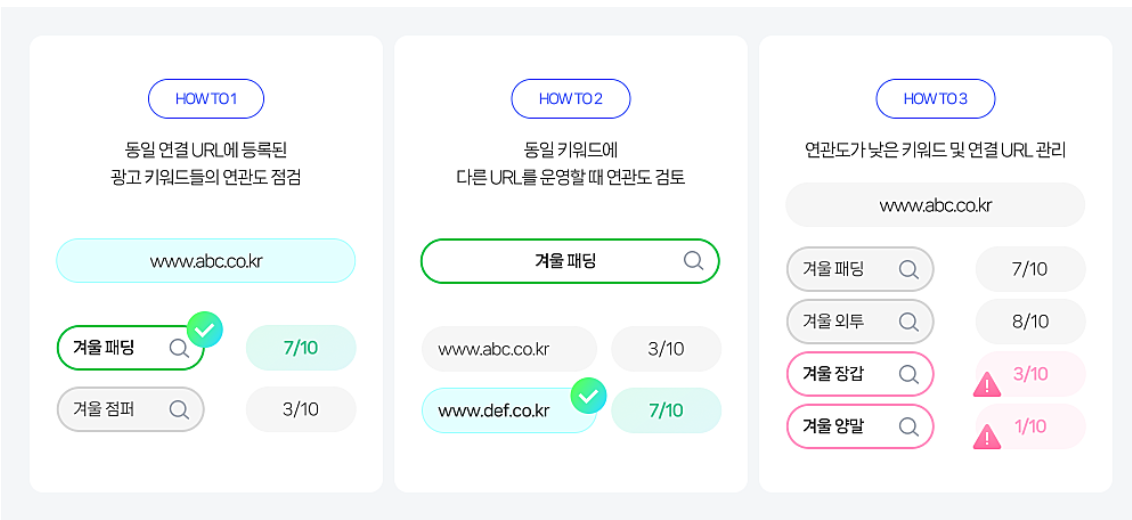Viewport: 1132px width, 520px height.
Task: Click search icon next to 겨울 외투
Action: [909, 321]
